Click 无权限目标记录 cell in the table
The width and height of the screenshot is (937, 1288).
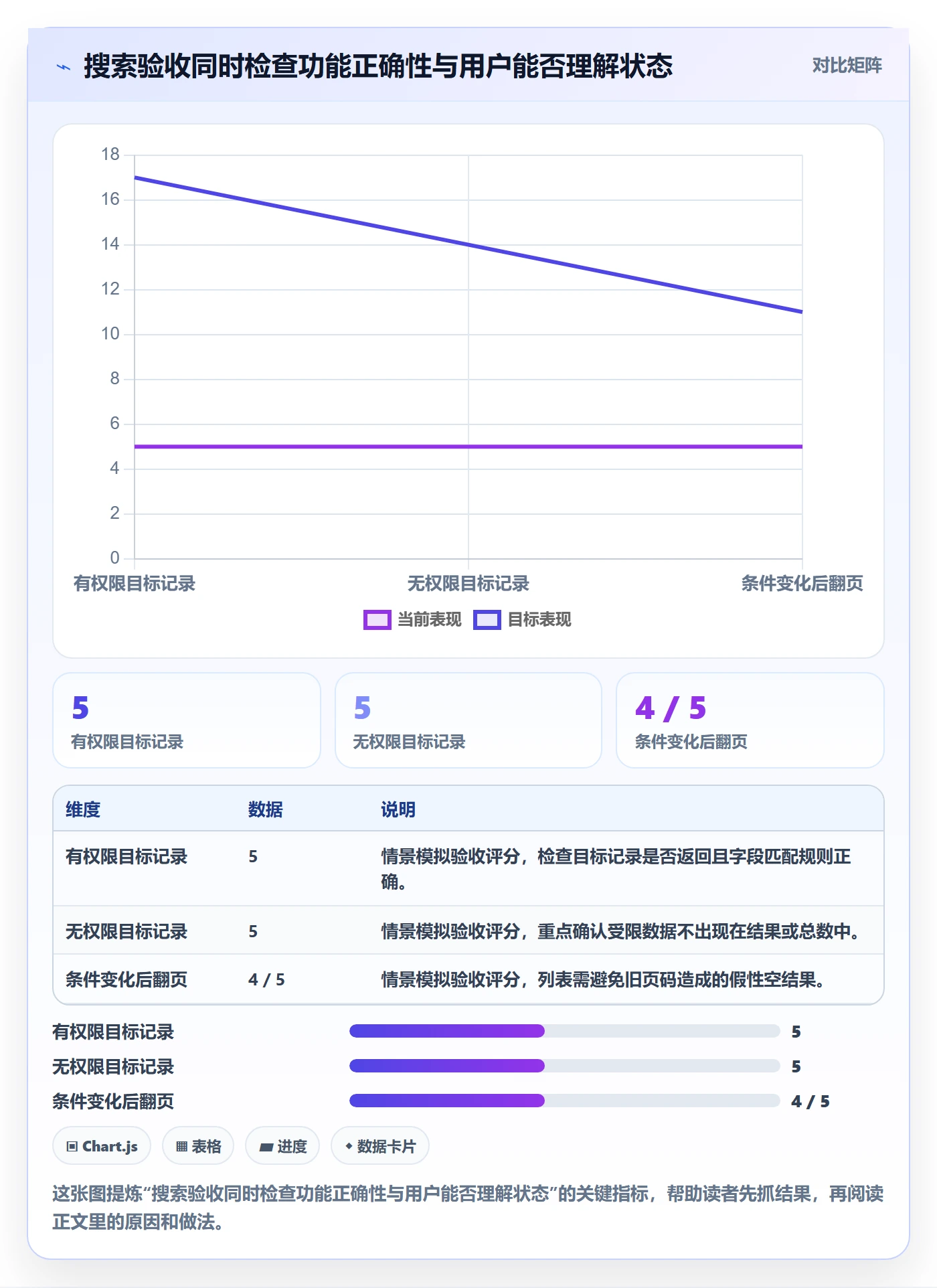point(126,931)
